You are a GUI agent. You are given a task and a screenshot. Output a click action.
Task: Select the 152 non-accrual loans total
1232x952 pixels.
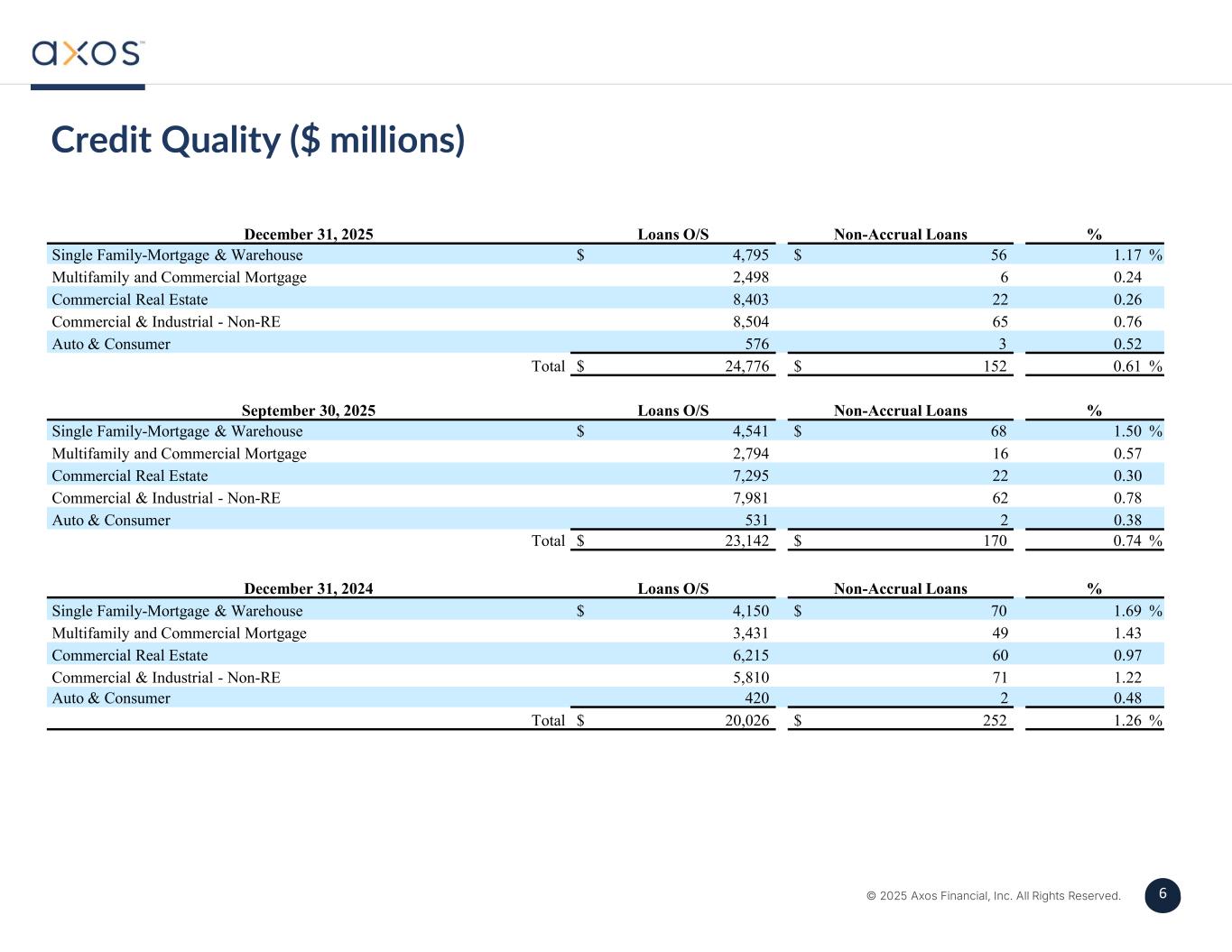pos(994,366)
